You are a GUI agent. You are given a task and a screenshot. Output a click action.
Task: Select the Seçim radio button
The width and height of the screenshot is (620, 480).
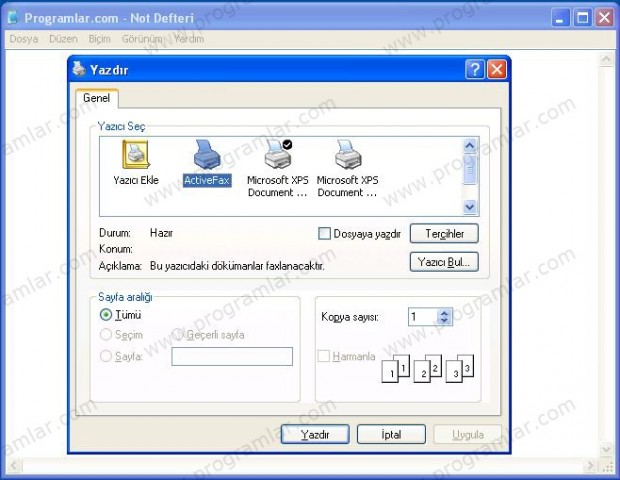tap(106, 334)
